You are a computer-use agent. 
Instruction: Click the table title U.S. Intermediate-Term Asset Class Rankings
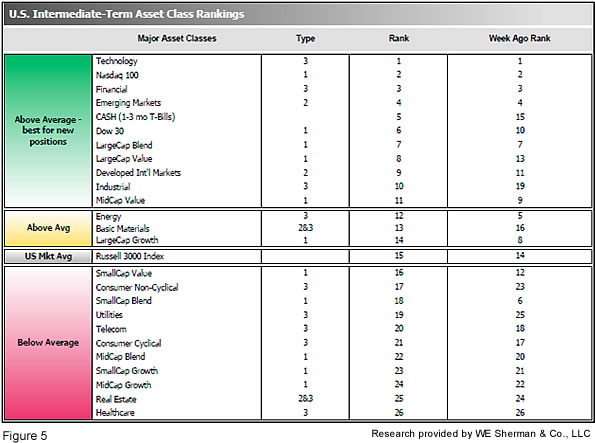click(x=126, y=14)
